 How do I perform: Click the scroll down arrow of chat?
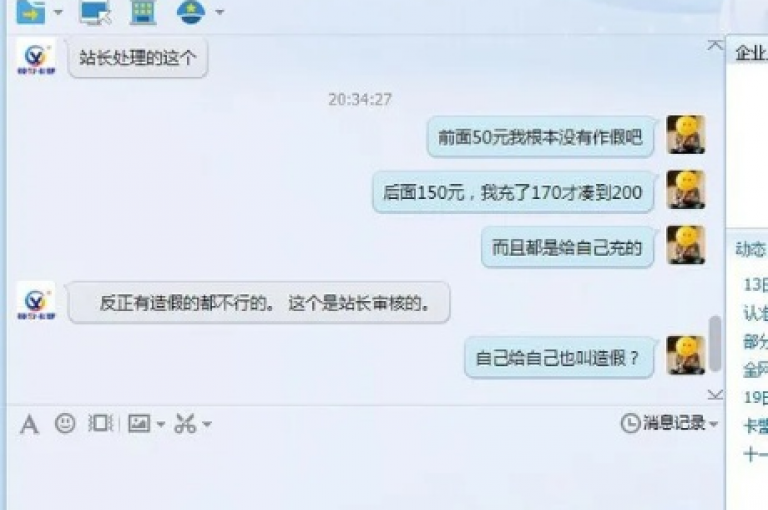point(715,394)
